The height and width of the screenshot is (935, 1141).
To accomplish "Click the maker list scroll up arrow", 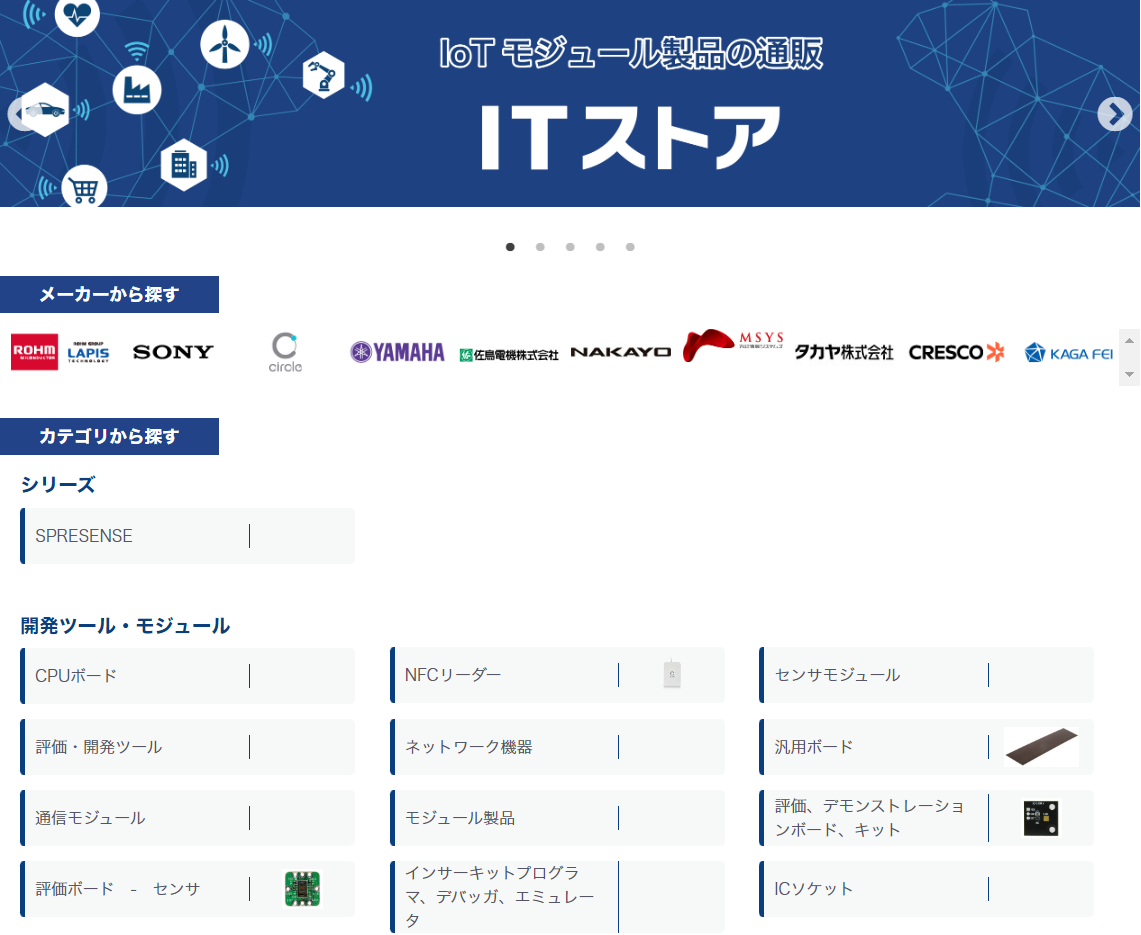I will click(x=1129, y=341).
